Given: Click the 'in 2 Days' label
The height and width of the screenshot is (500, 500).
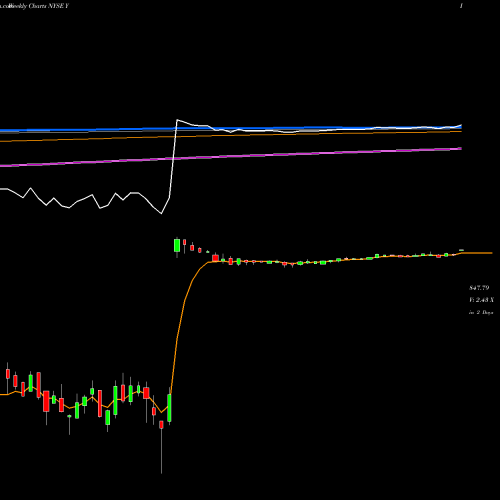Looking at the screenshot, I should 481,313.
